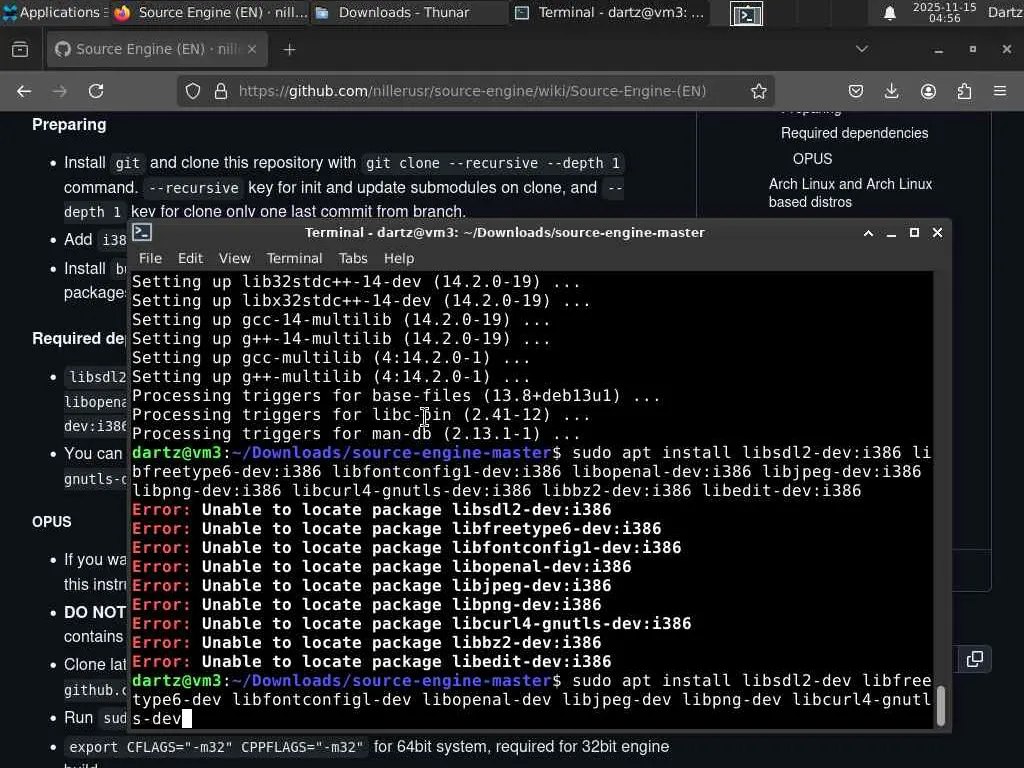Open the terminal window icon menu

point(142,232)
